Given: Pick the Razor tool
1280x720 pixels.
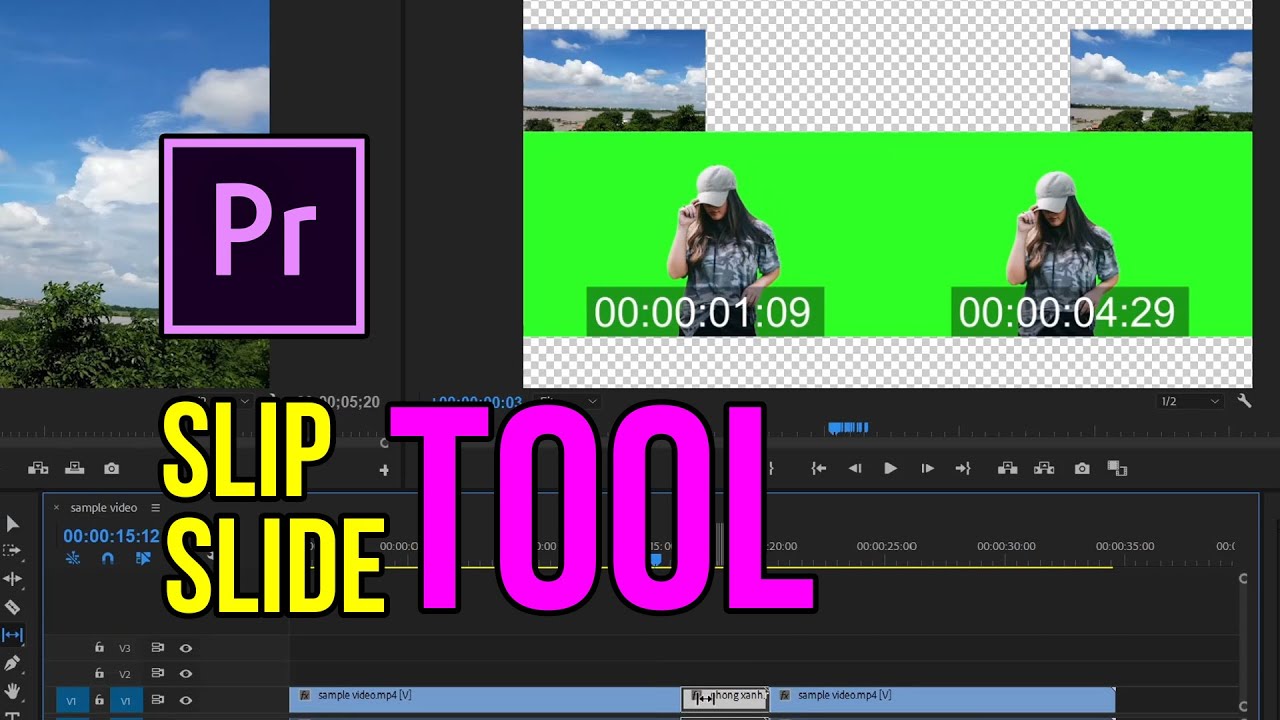Looking at the screenshot, I should pyautogui.click(x=13, y=607).
